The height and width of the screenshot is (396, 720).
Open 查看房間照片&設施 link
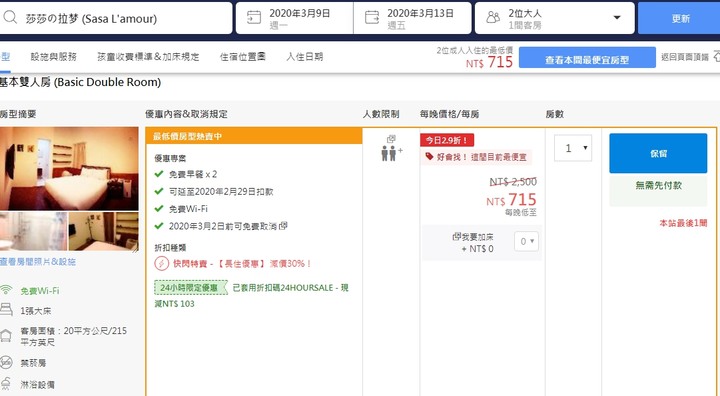coord(38,262)
